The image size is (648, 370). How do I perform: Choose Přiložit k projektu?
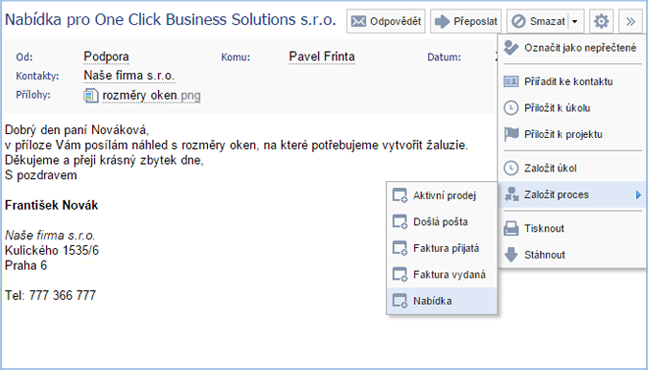[x=572, y=134]
